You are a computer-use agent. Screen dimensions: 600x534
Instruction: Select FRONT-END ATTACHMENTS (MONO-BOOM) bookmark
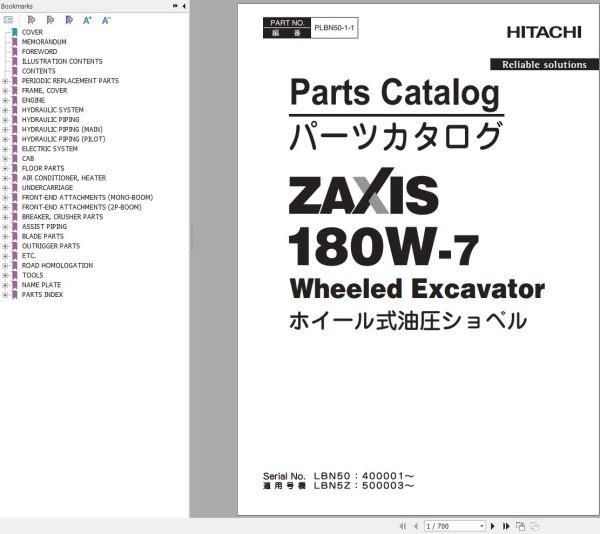click(x=87, y=197)
